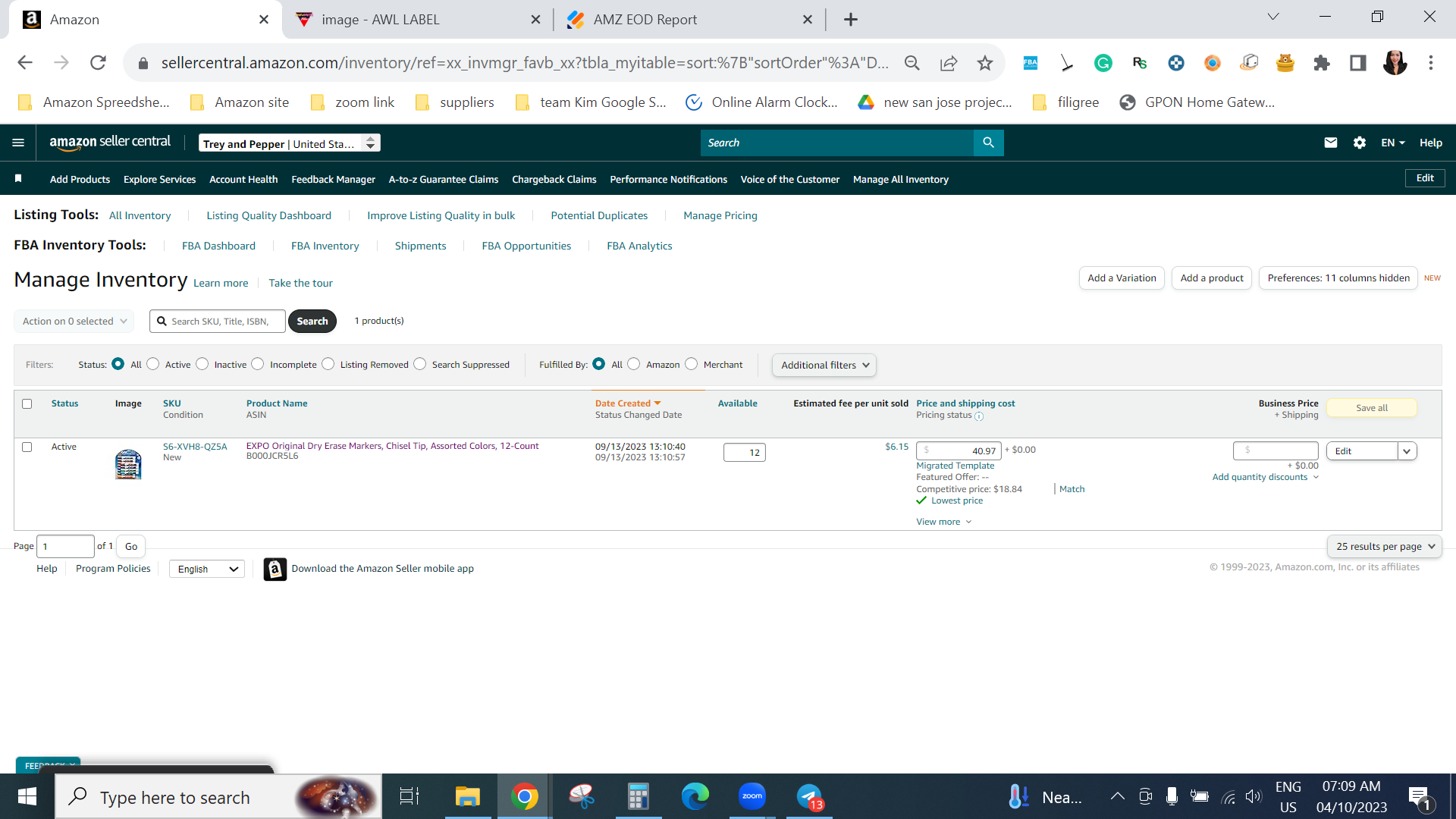Select the Listing Removed filter
Viewport: 1456px width, 819px height.
pos(328,364)
